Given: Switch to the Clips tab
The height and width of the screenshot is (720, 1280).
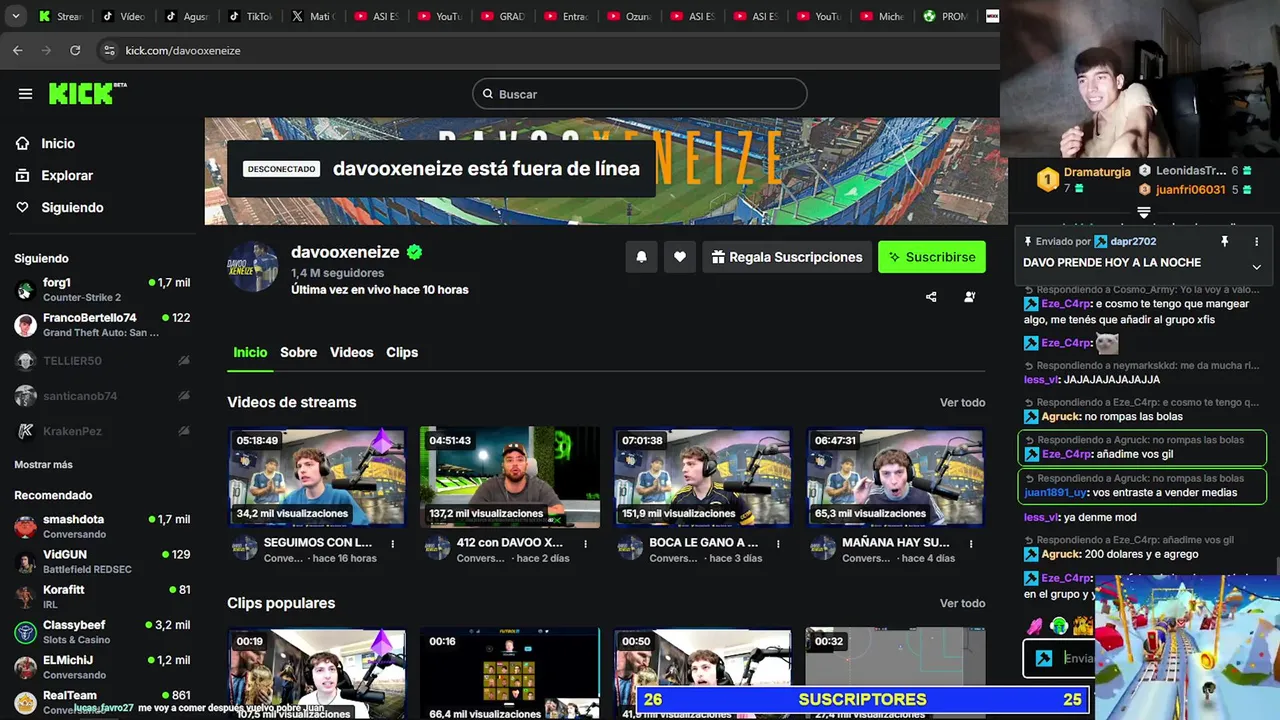Looking at the screenshot, I should pos(402,352).
